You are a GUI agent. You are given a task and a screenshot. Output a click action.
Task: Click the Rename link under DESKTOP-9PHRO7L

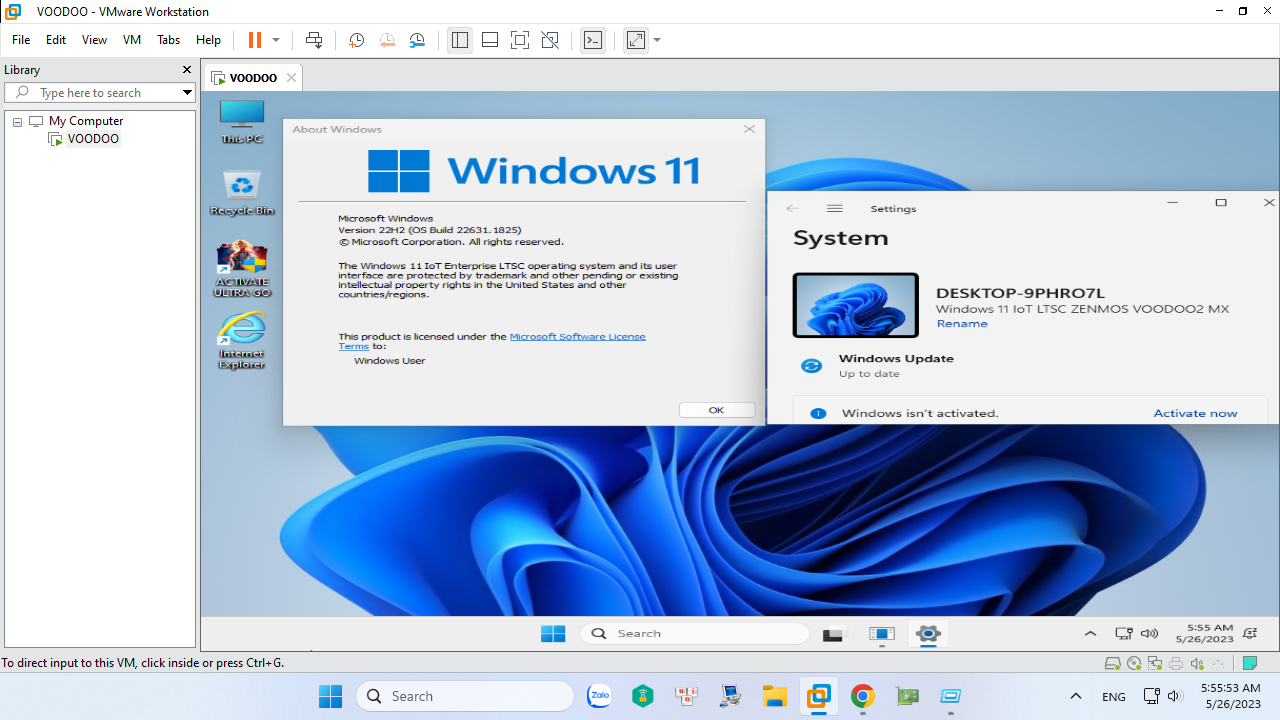click(962, 324)
